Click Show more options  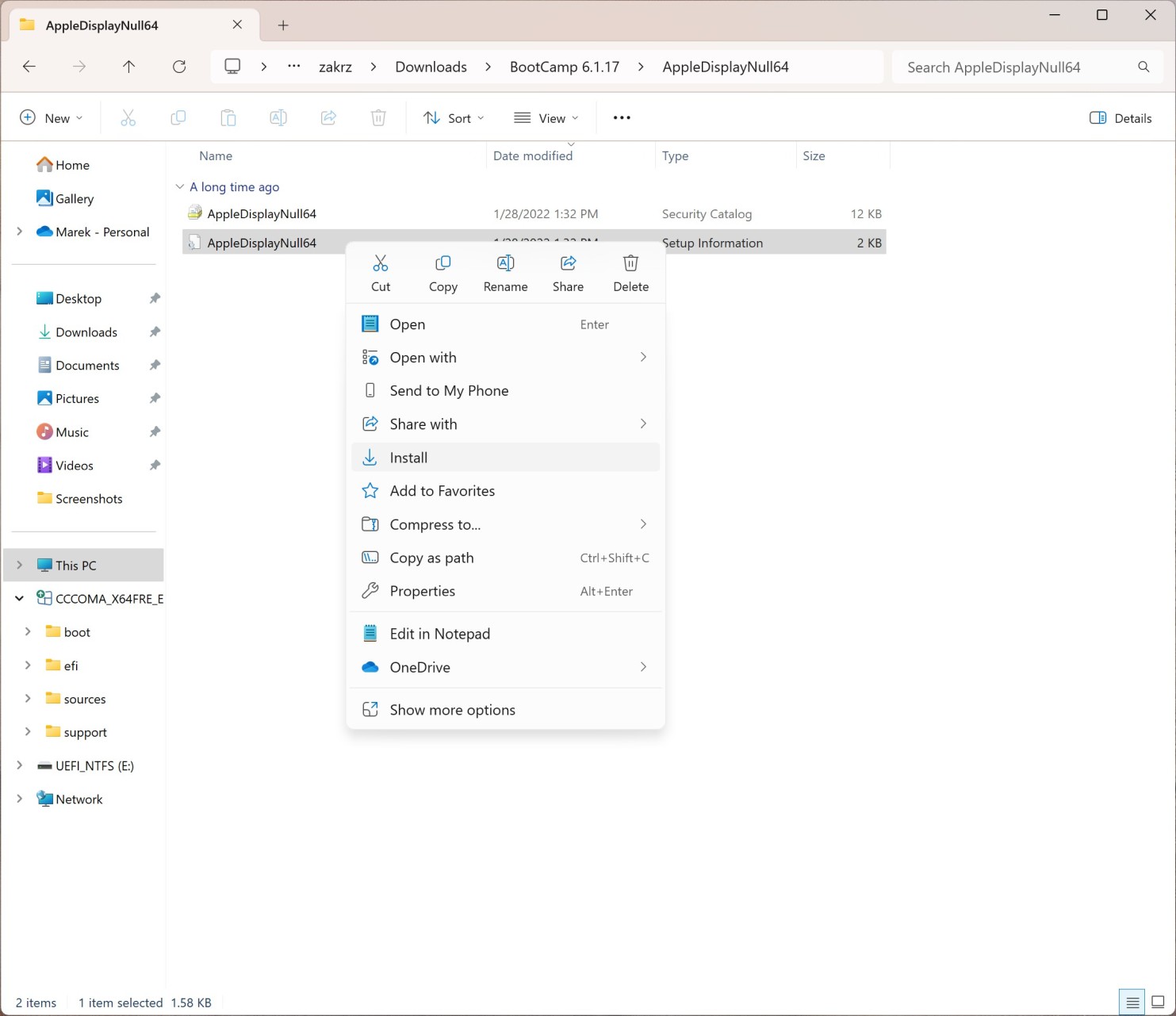click(505, 710)
